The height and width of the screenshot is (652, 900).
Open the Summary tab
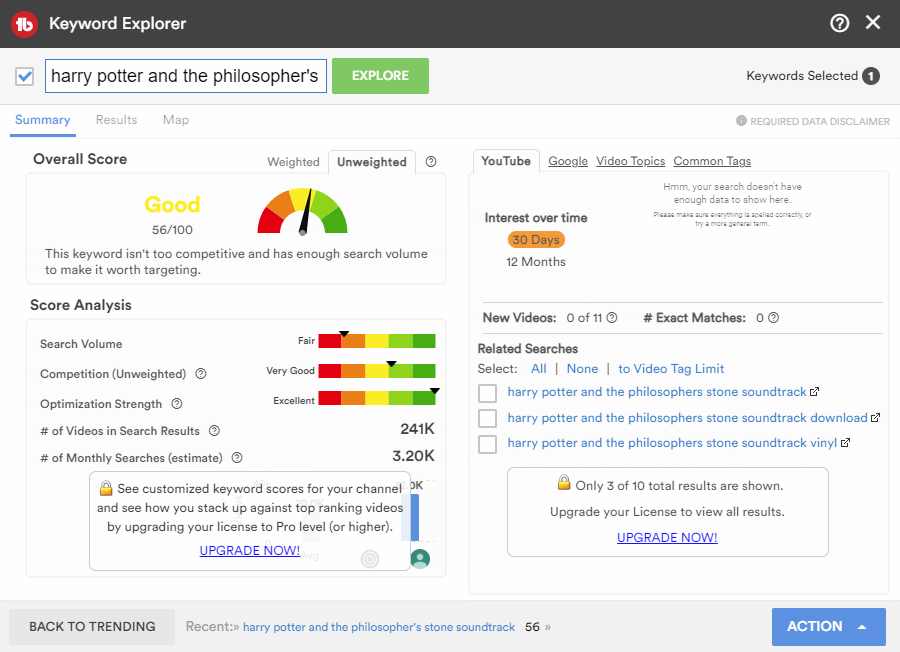(x=42, y=120)
